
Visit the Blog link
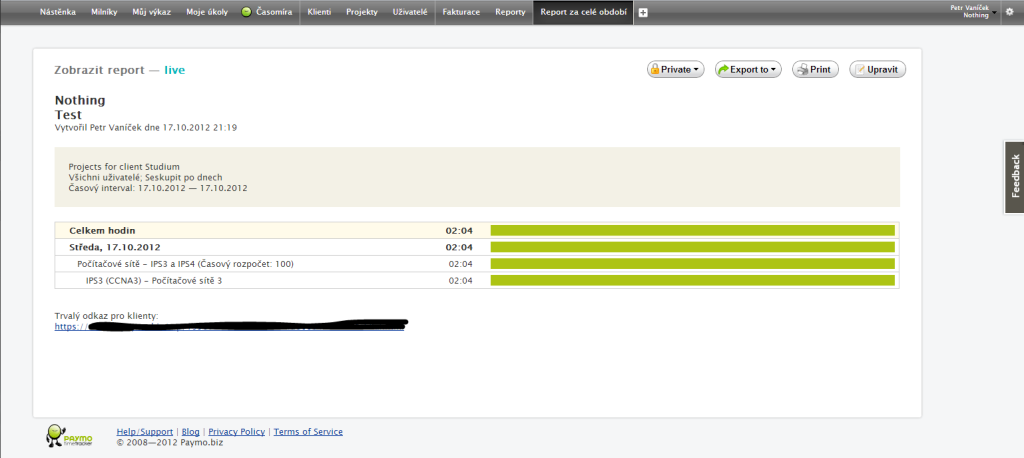[x=191, y=432]
